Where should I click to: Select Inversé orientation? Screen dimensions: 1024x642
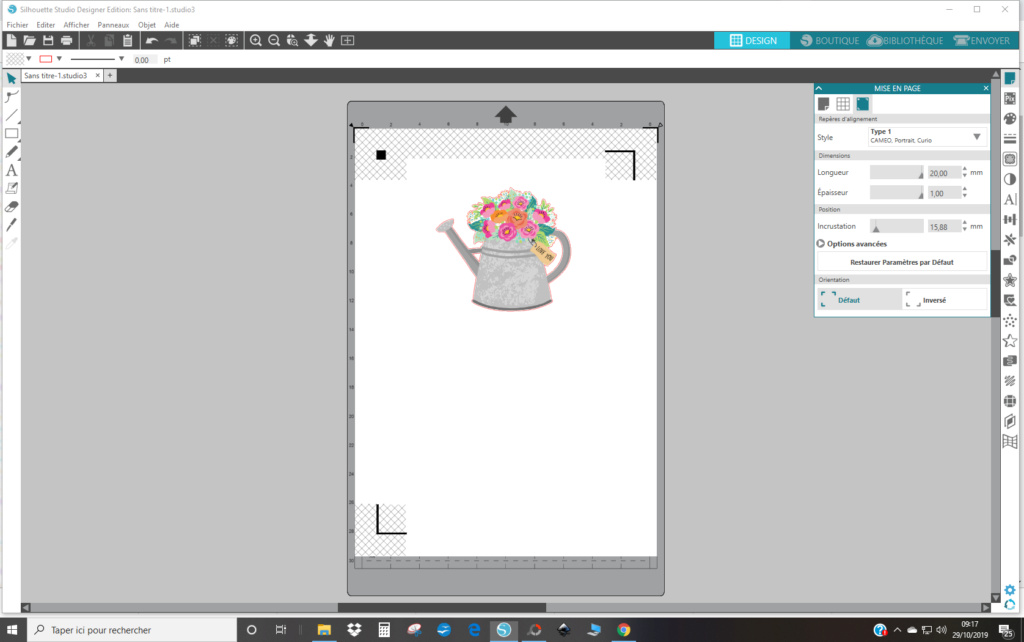click(x=945, y=300)
